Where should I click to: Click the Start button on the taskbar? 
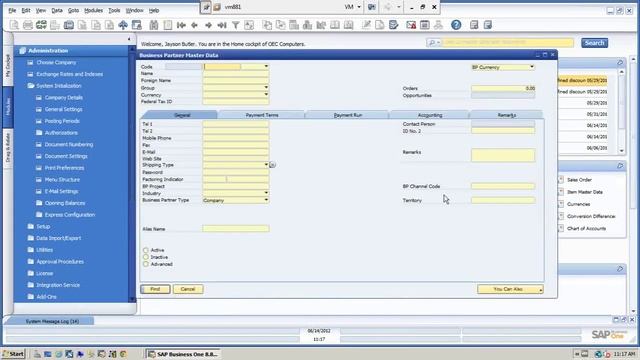pos(13,354)
